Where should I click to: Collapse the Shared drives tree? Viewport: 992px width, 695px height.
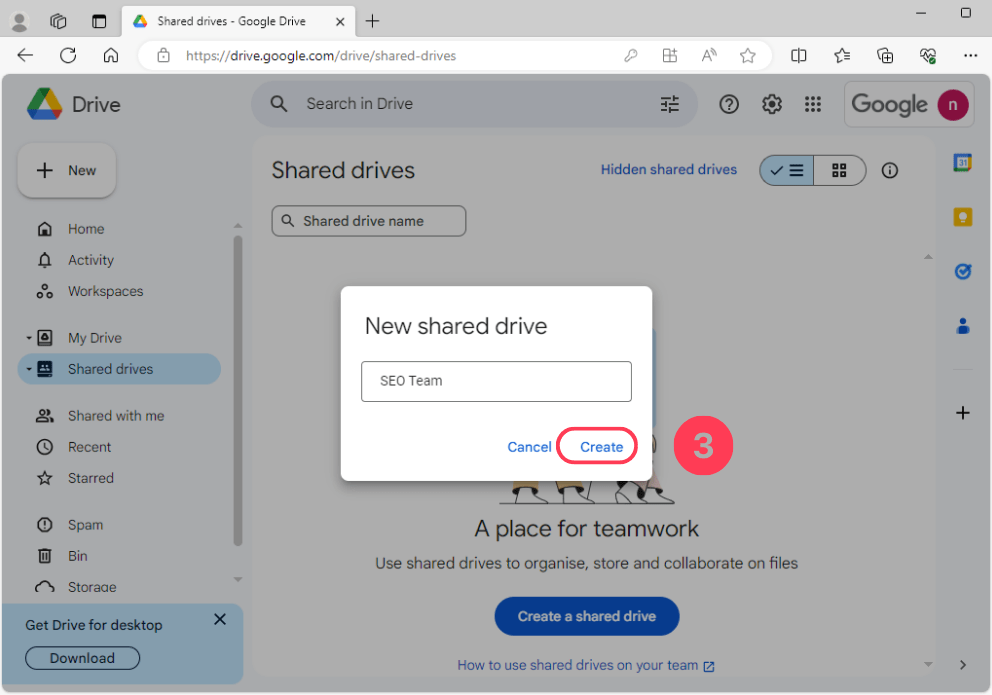pyautogui.click(x=29, y=368)
